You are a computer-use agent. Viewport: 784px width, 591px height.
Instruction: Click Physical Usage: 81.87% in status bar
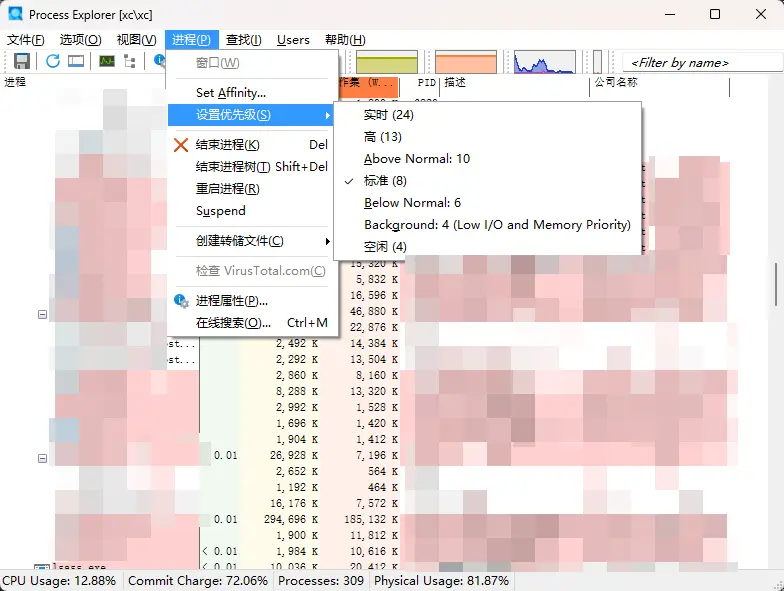pos(442,581)
